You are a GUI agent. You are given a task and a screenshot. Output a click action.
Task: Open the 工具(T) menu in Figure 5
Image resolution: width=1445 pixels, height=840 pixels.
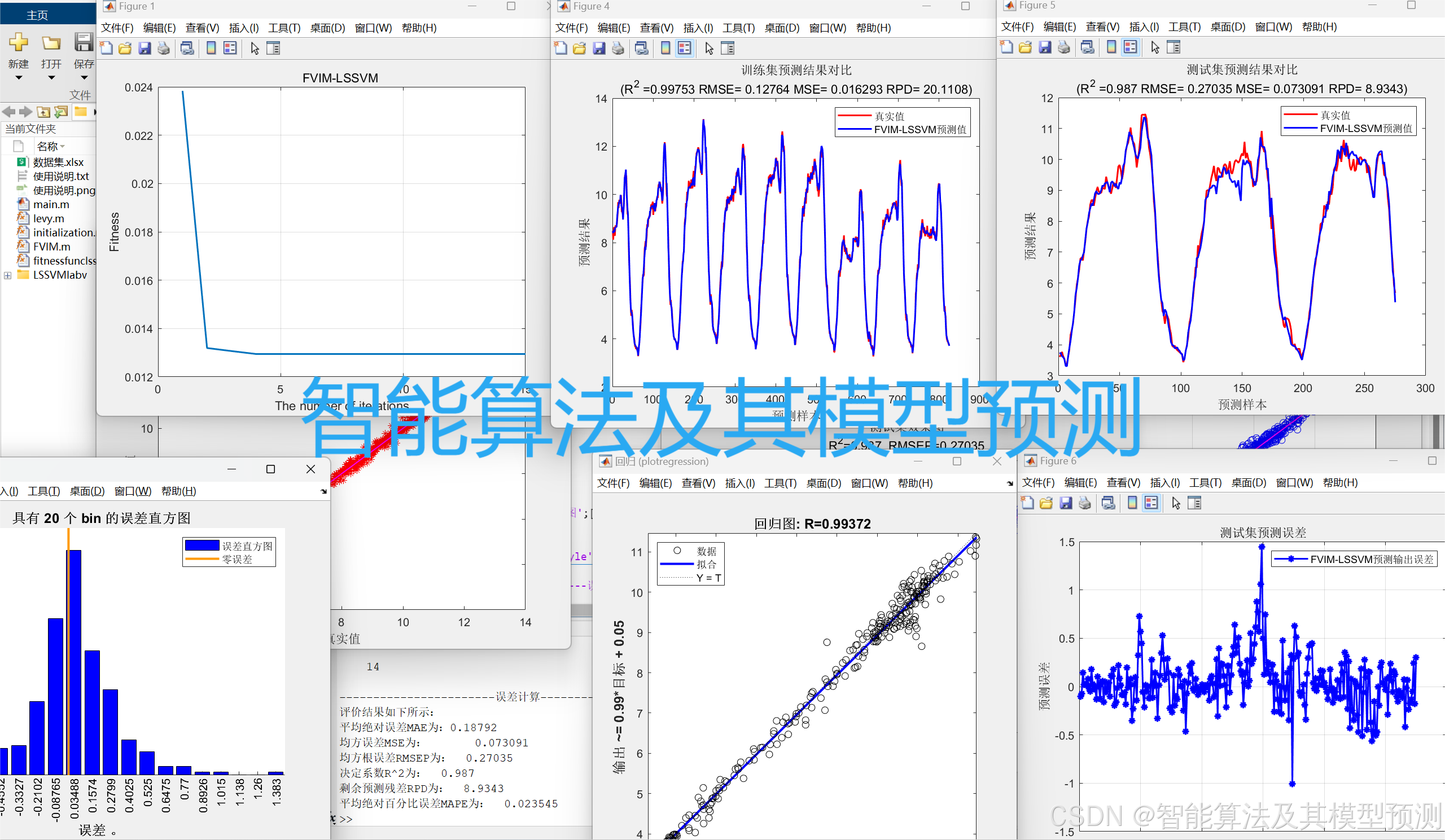pyautogui.click(x=1184, y=27)
